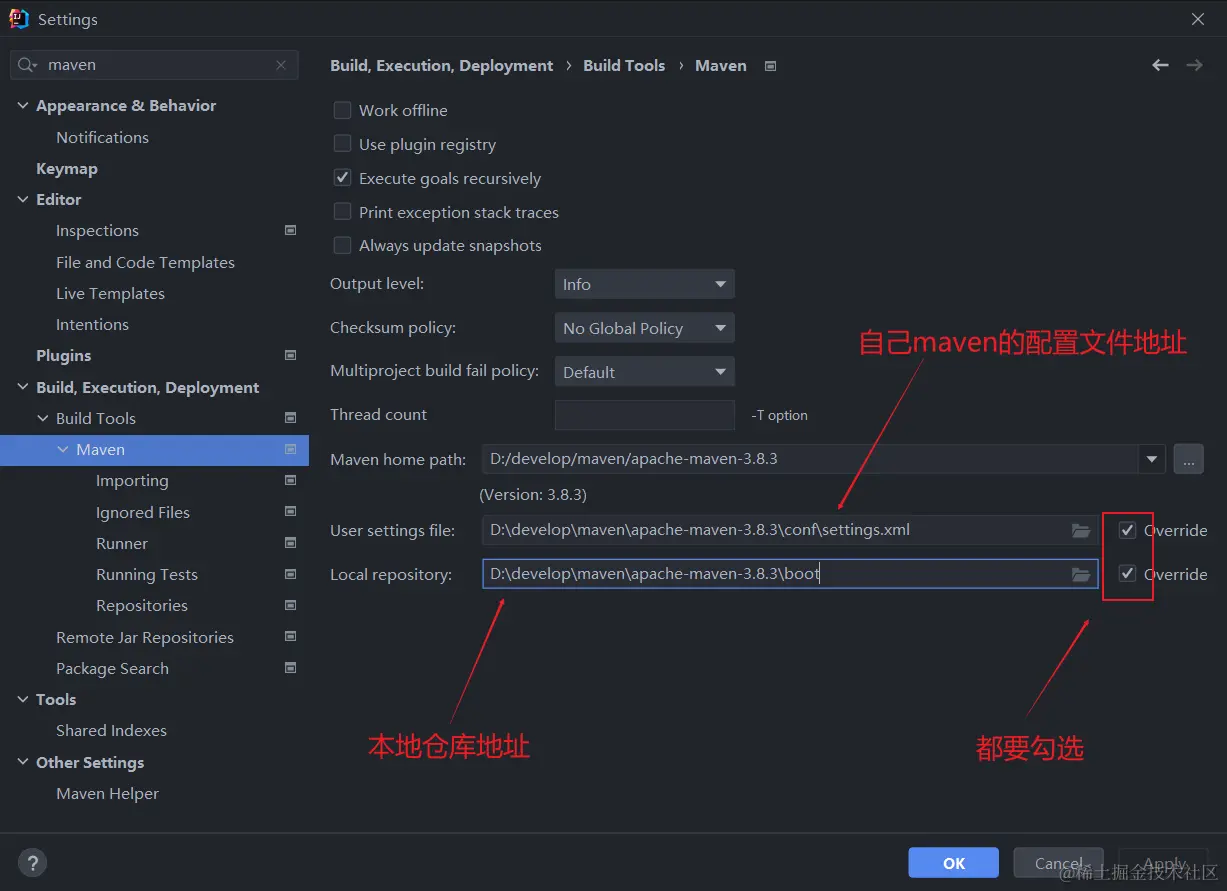The width and height of the screenshot is (1227, 891).
Task: Click the project-level icon beside Package Search
Action: pyautogui.click(x=291, y=668)
